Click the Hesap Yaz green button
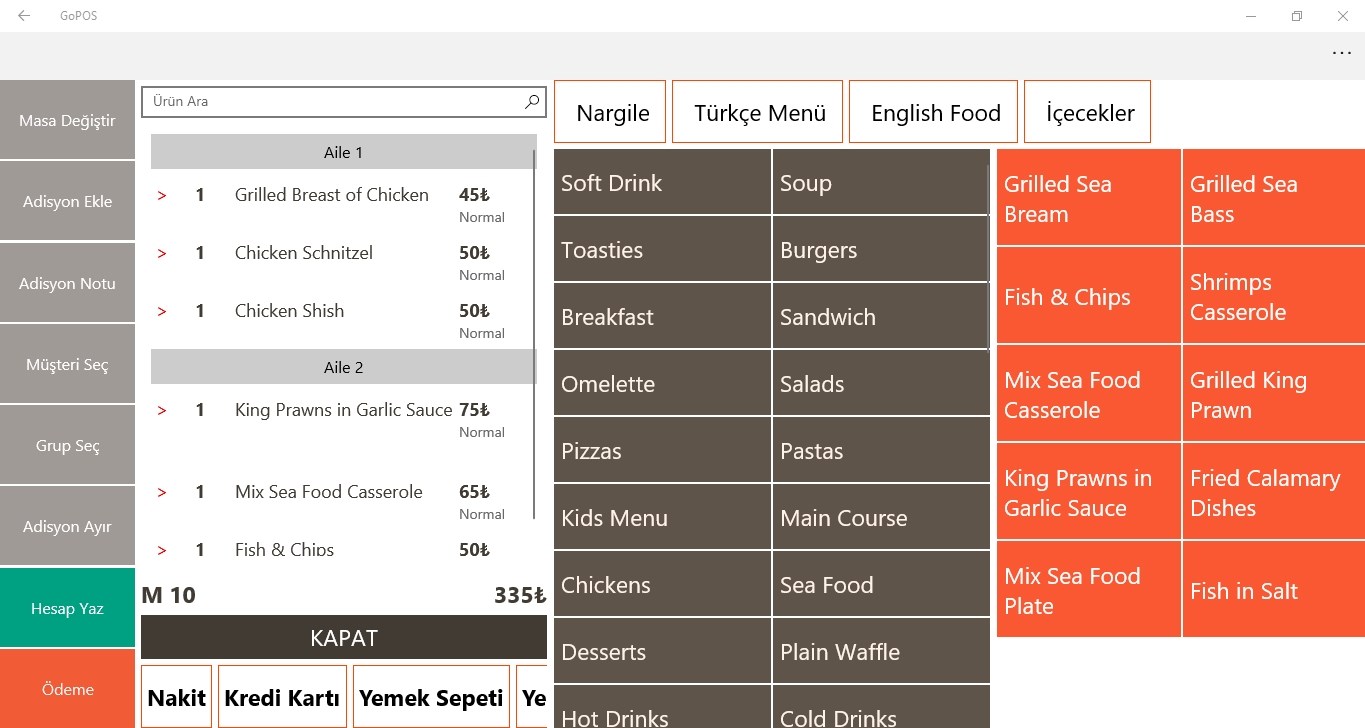This screenshot has width=1365, height=728. [x=67, y=608]
